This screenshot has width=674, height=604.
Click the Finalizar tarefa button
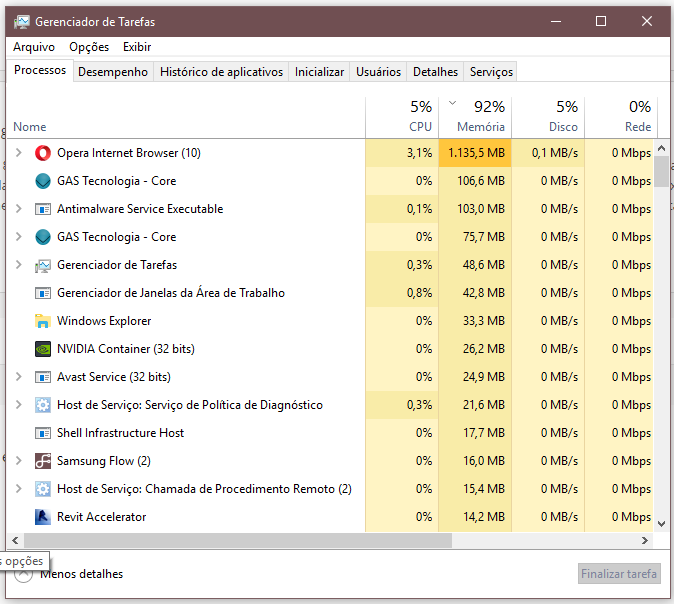click(x=619, y=574)
